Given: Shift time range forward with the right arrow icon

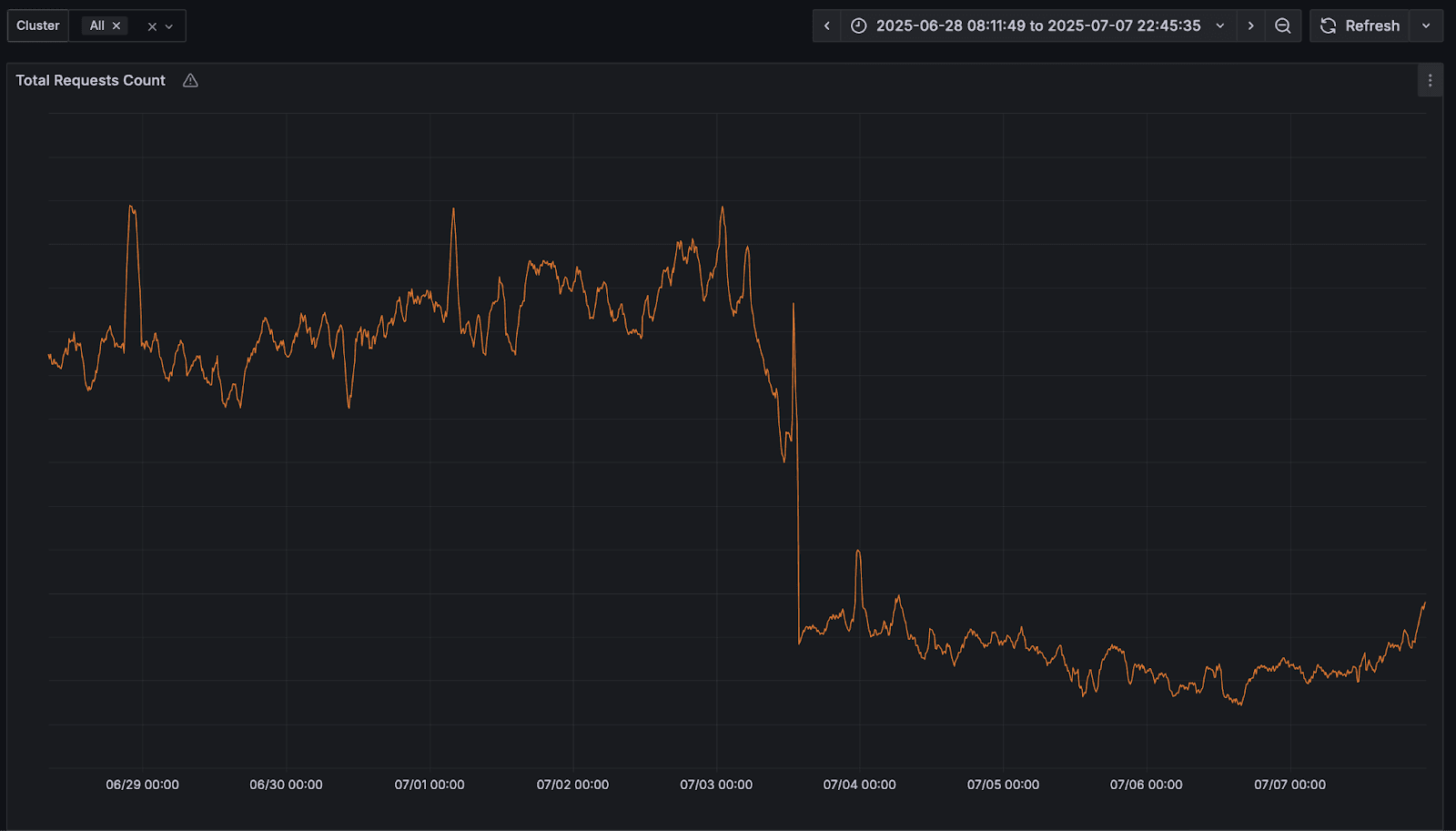Looking at the screenshot, I should click(1250, 25).
